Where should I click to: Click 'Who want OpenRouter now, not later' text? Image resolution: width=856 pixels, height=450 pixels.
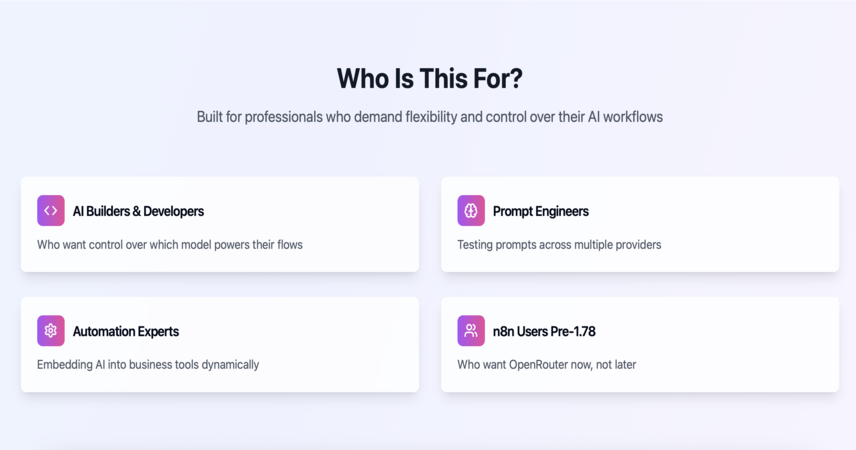pyautogui.click(x=546, y=365)
